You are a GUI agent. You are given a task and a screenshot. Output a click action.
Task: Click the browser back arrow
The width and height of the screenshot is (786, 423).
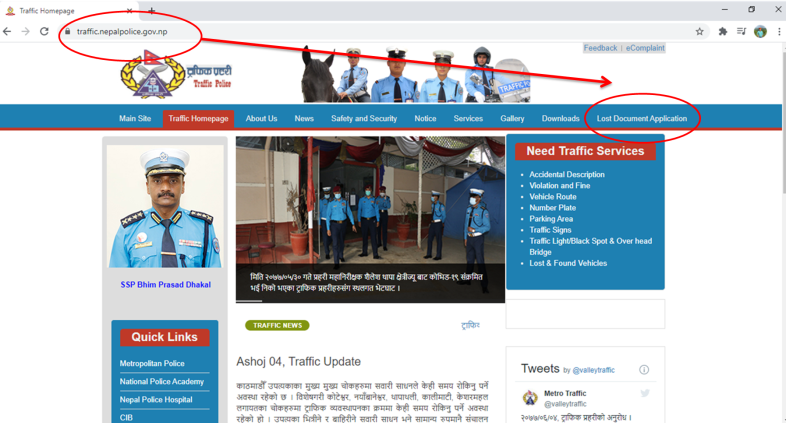coord(8,32)
